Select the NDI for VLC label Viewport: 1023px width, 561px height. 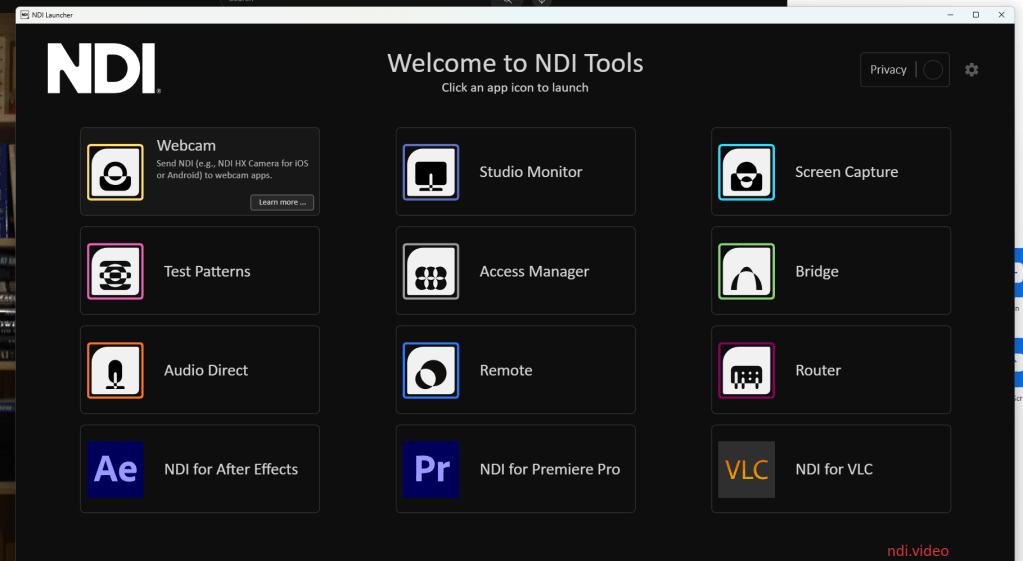[x=834, y=470]
